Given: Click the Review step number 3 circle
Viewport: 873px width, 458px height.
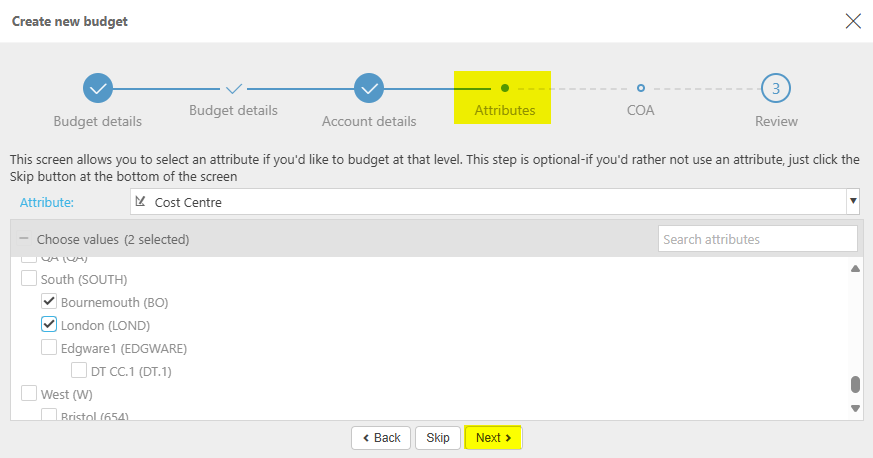Looking at the screenshot, I should (776, 88).
